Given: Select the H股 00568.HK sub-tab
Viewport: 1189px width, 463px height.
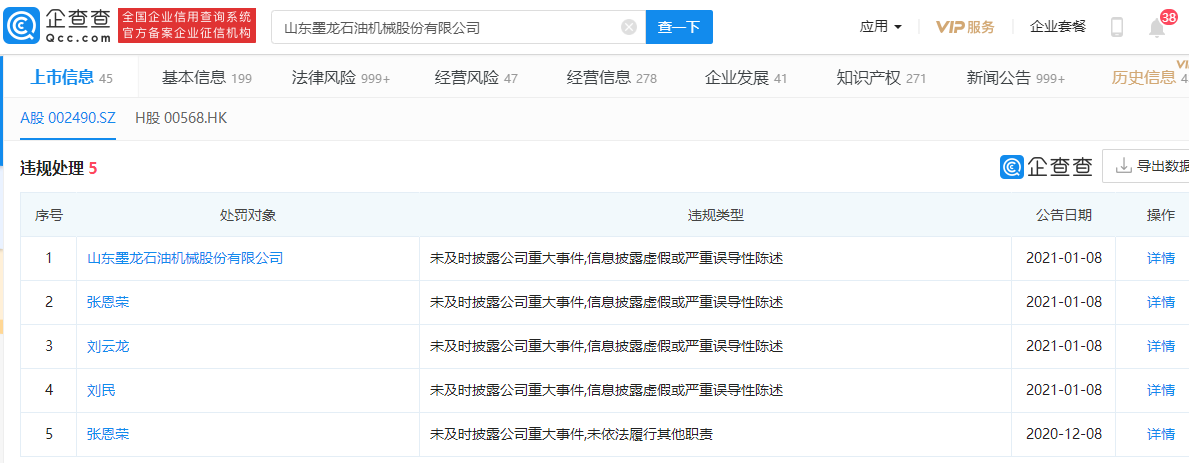Looking at the screenshot, I should (x=181, y=118).
